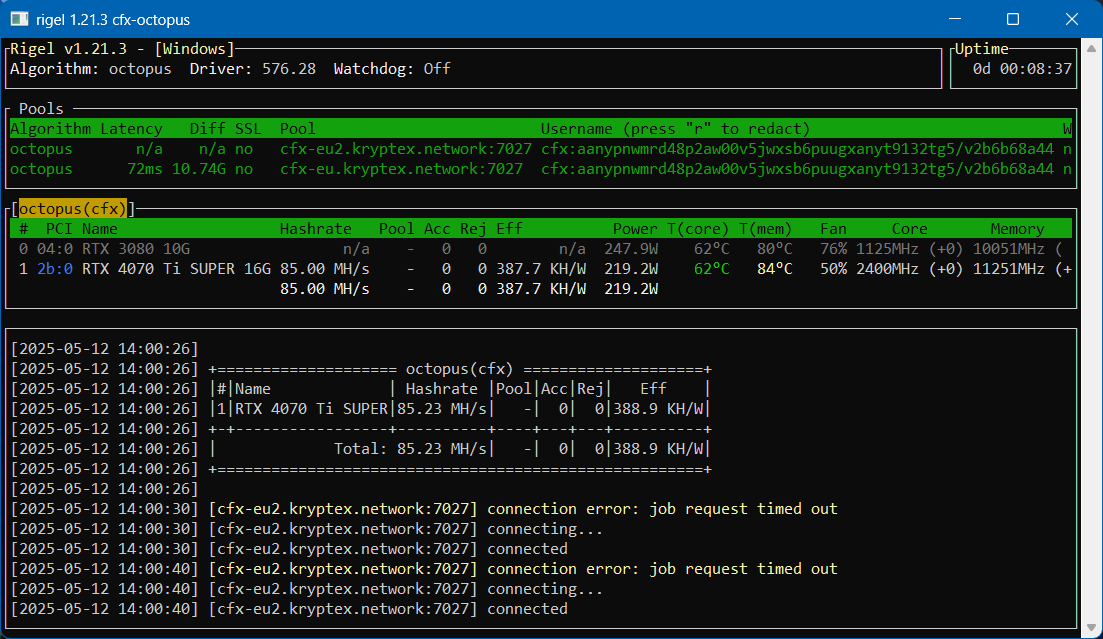Click the vertical scrollbar track
Image resolution: width=1103 pixels, height=639 pixels.
pyautogui.click(x=1091, y=338)
